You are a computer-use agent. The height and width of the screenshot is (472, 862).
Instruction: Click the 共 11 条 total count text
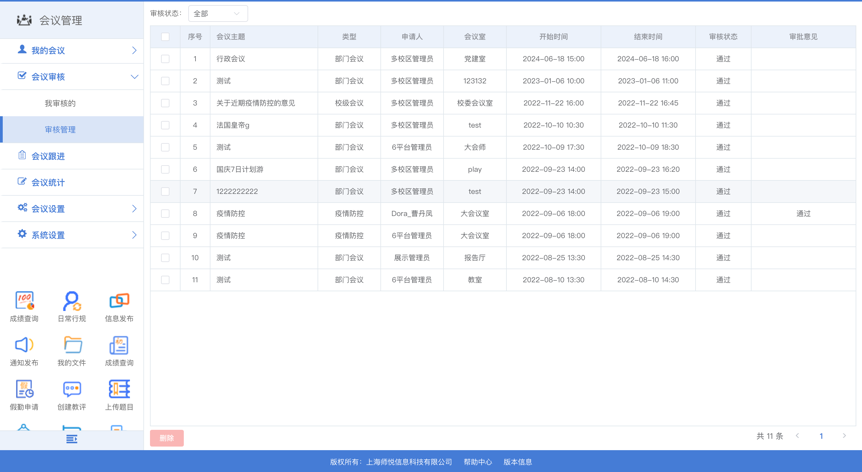[770, 436]
